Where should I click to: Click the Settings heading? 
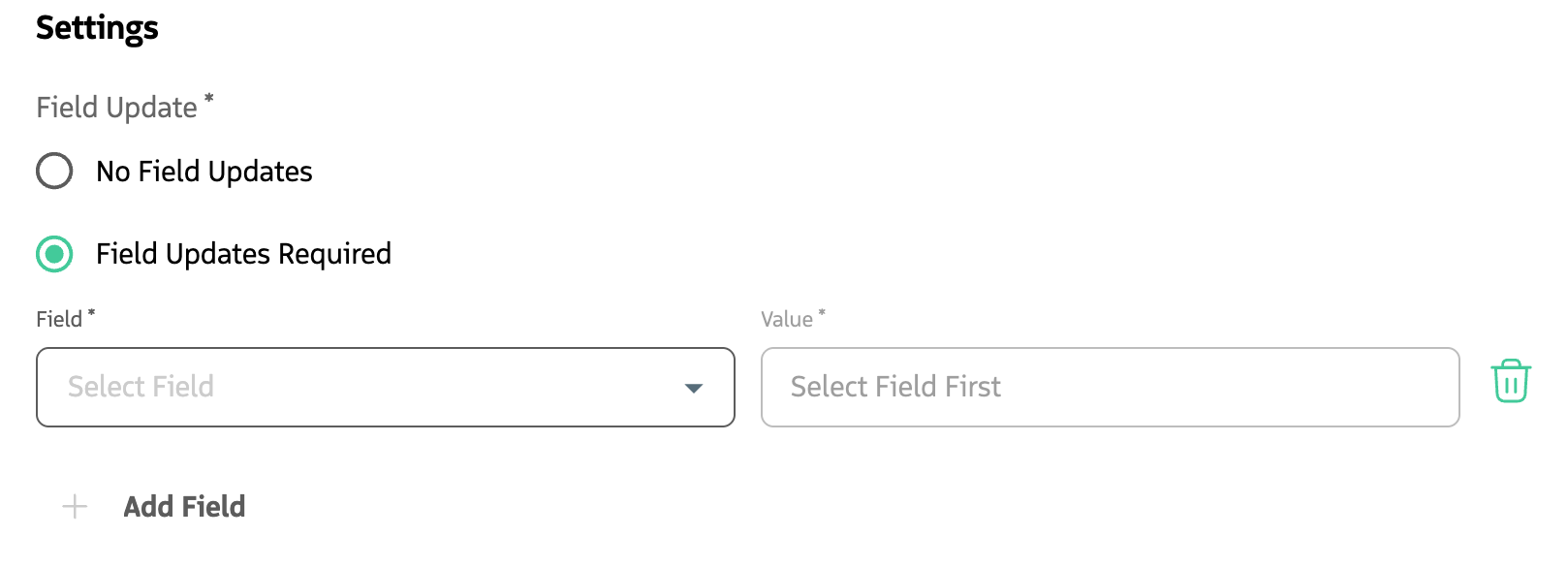click(97, 28)
